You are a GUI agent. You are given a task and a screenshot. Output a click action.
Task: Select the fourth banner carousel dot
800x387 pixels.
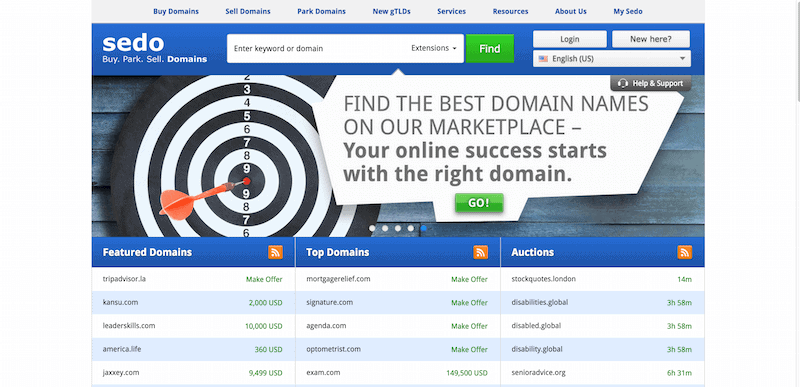(x=411, y=228)
